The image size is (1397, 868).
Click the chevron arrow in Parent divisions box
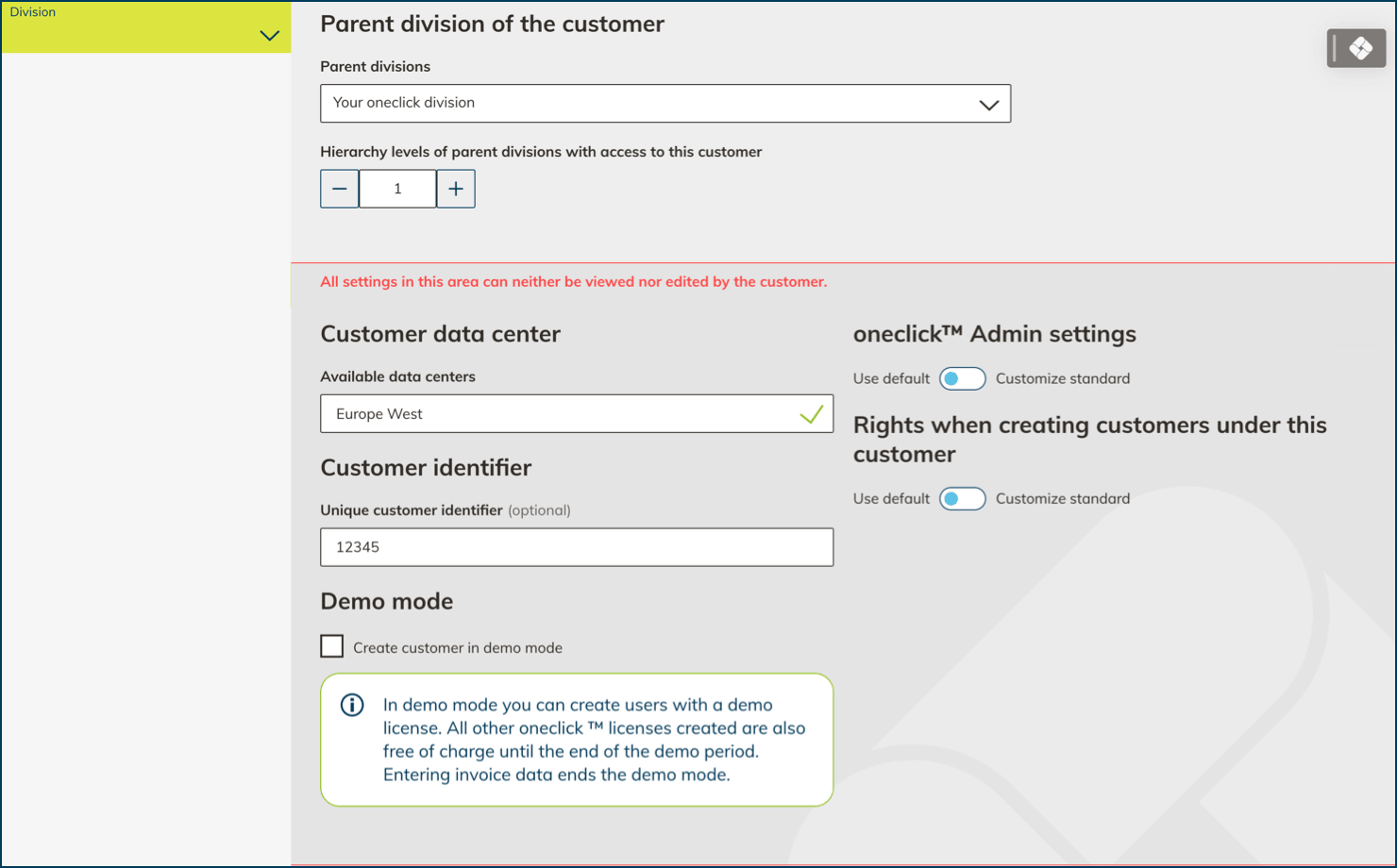[988, 105]
